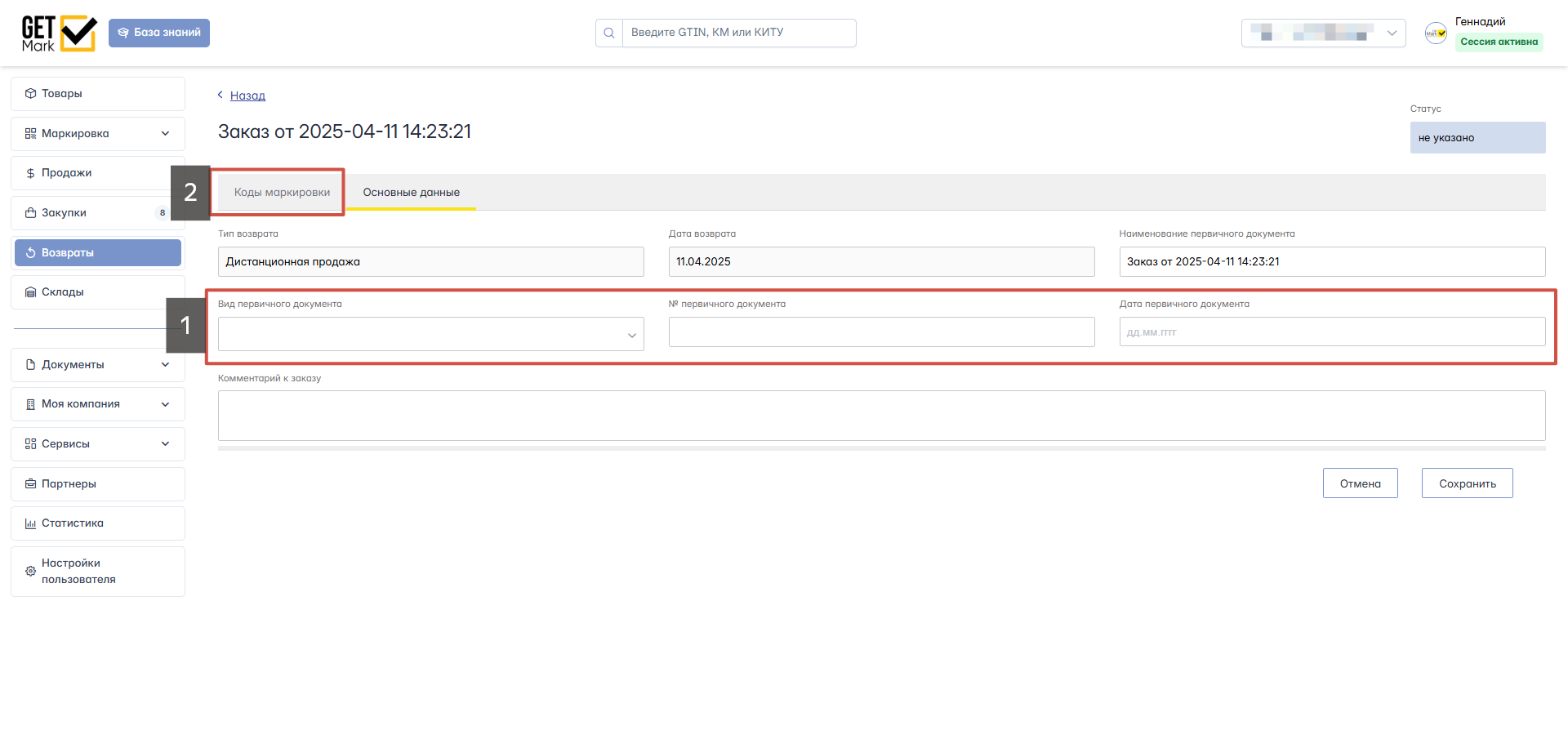Click the Склады warehouse icon
1568x739 pixels.
[x=30, y=292]
